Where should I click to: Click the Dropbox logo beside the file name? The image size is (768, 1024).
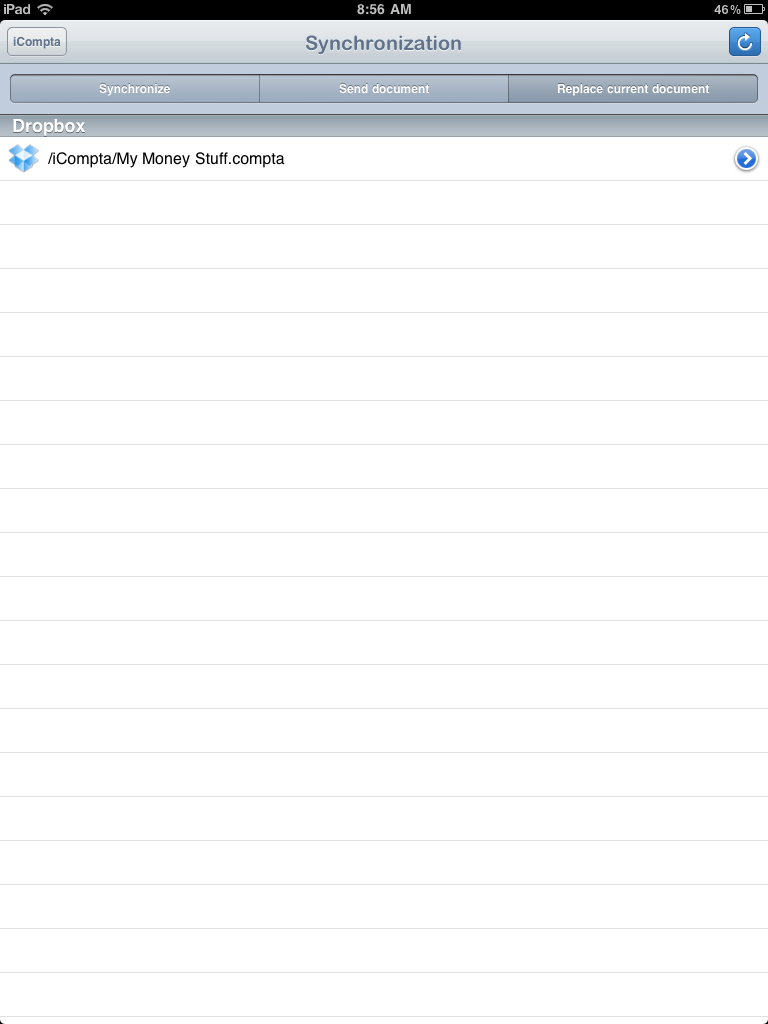[24, 158]
